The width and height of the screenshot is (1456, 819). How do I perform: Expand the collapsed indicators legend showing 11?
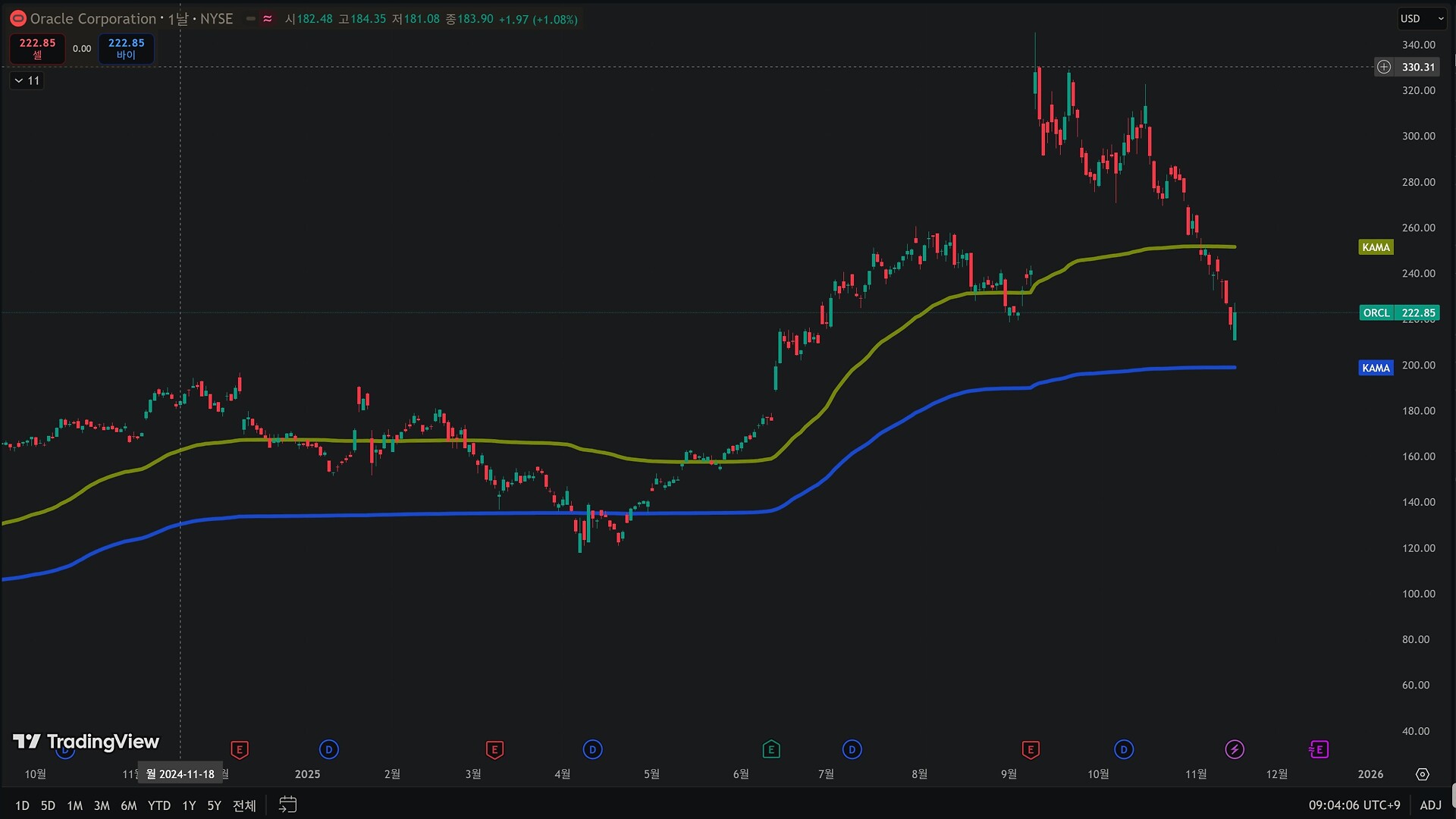[27, 80]
